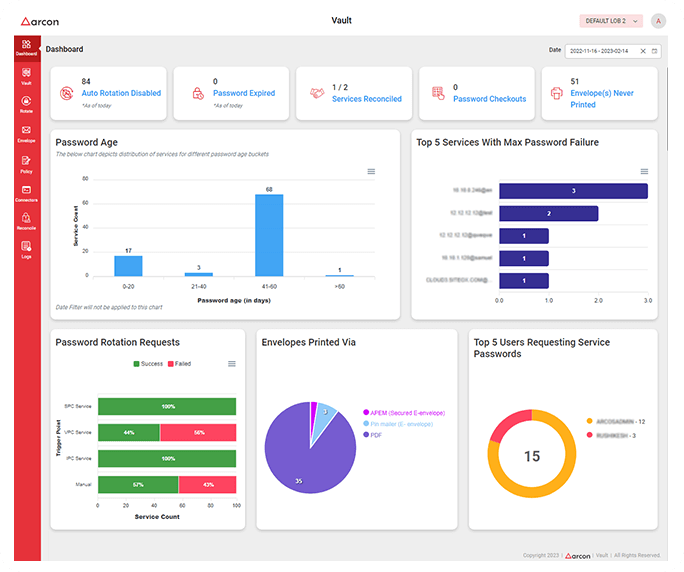Screen dimensions: 684x572
Task: Open Password Rotation Requests chart menu
Action: (x=232, y=363)
